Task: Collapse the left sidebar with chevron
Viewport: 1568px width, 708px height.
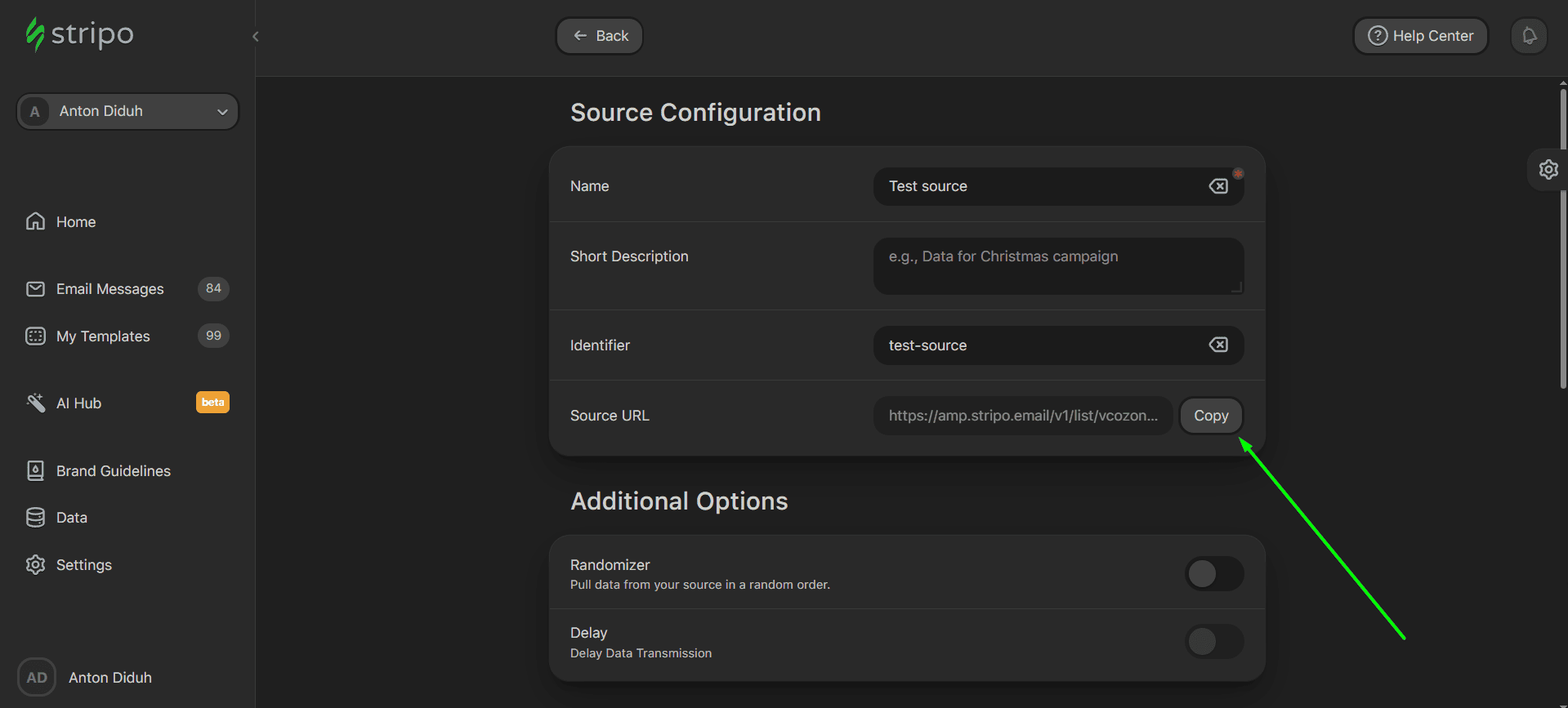Action: pos(256,36)
